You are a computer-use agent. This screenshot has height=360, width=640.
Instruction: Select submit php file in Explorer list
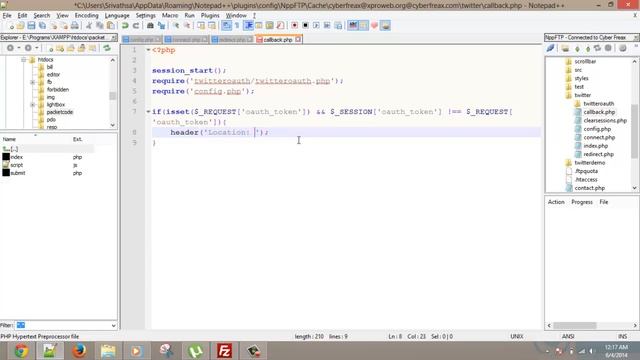(18, 173)
